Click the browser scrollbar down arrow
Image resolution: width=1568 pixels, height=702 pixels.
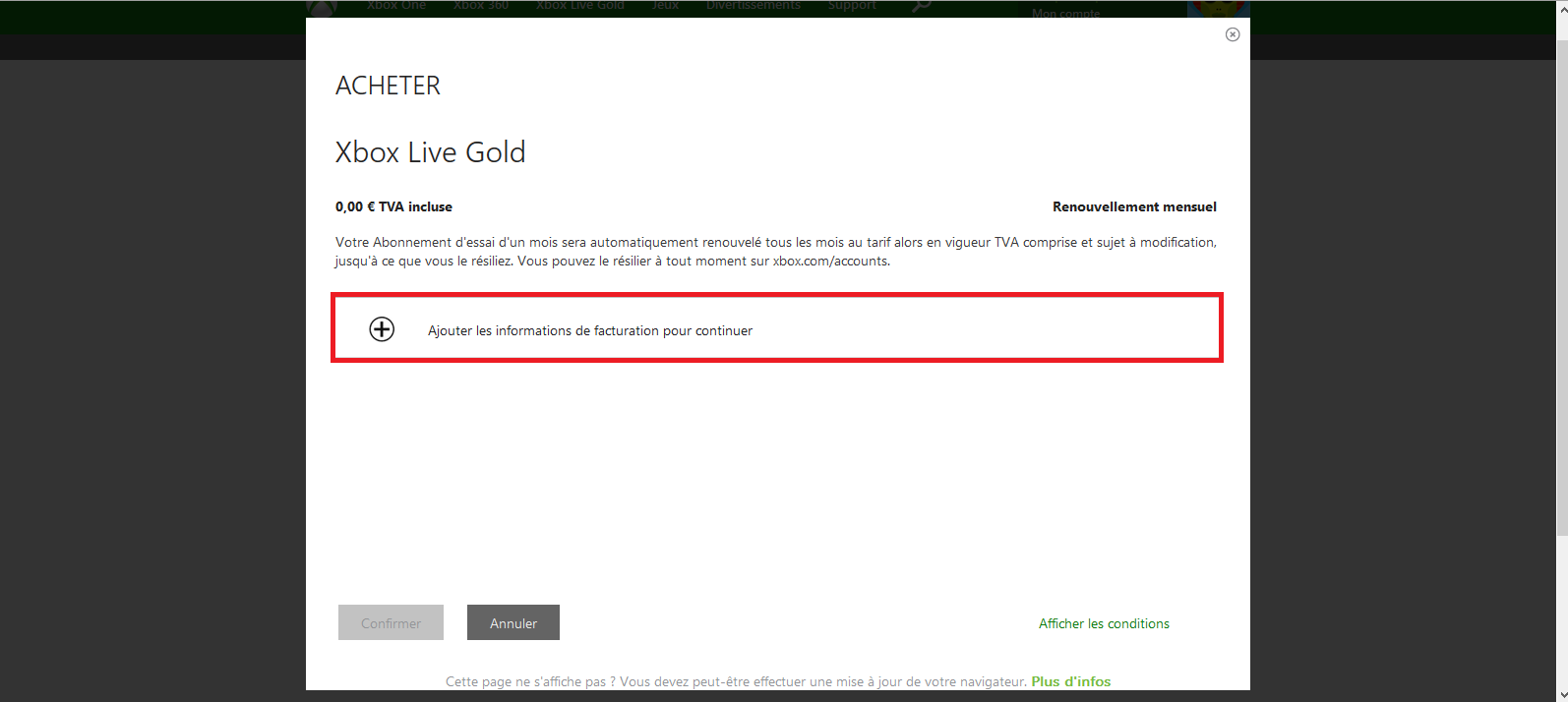click(1562, 694)
